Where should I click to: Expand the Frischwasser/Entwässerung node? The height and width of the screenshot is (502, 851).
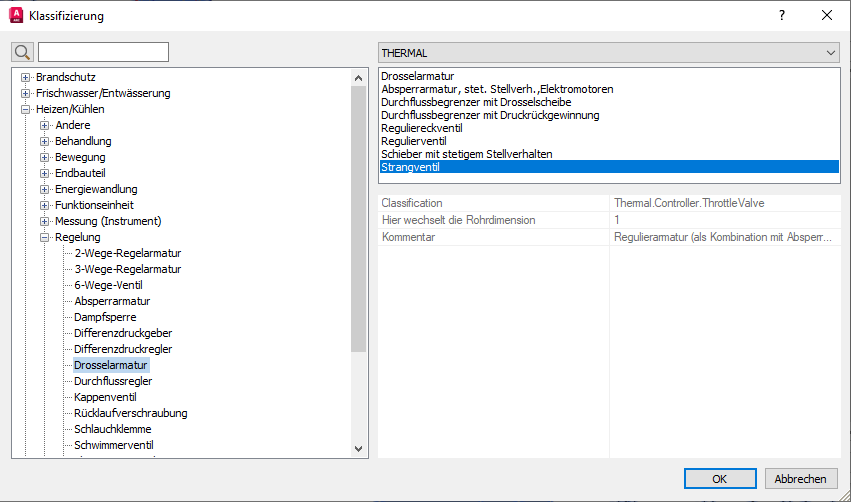pyautogui.click(x=26, y=93)
